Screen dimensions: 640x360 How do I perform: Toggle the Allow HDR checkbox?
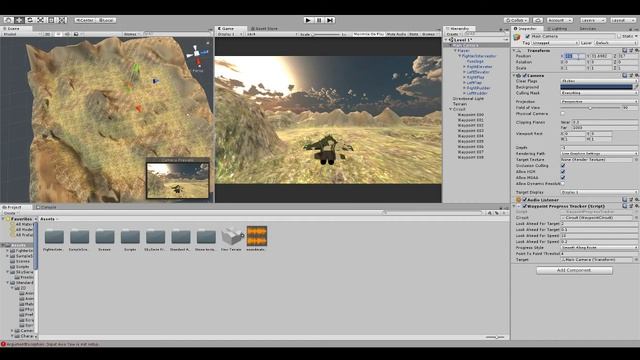(563, 172)
